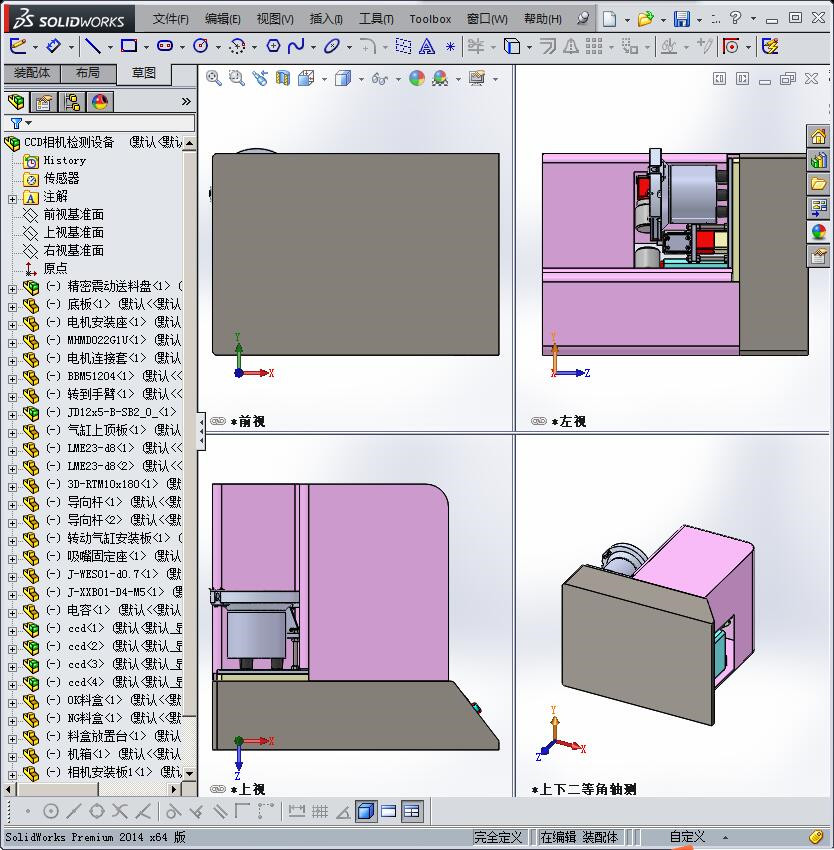Switch to the 装配体 tab
Screen dimensions: 834x850
pos(32,73)
